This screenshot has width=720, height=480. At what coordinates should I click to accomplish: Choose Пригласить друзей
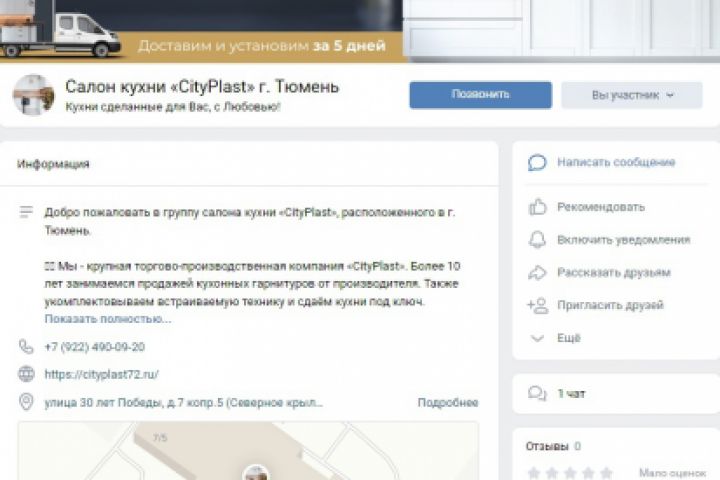(x=610, y=305)
